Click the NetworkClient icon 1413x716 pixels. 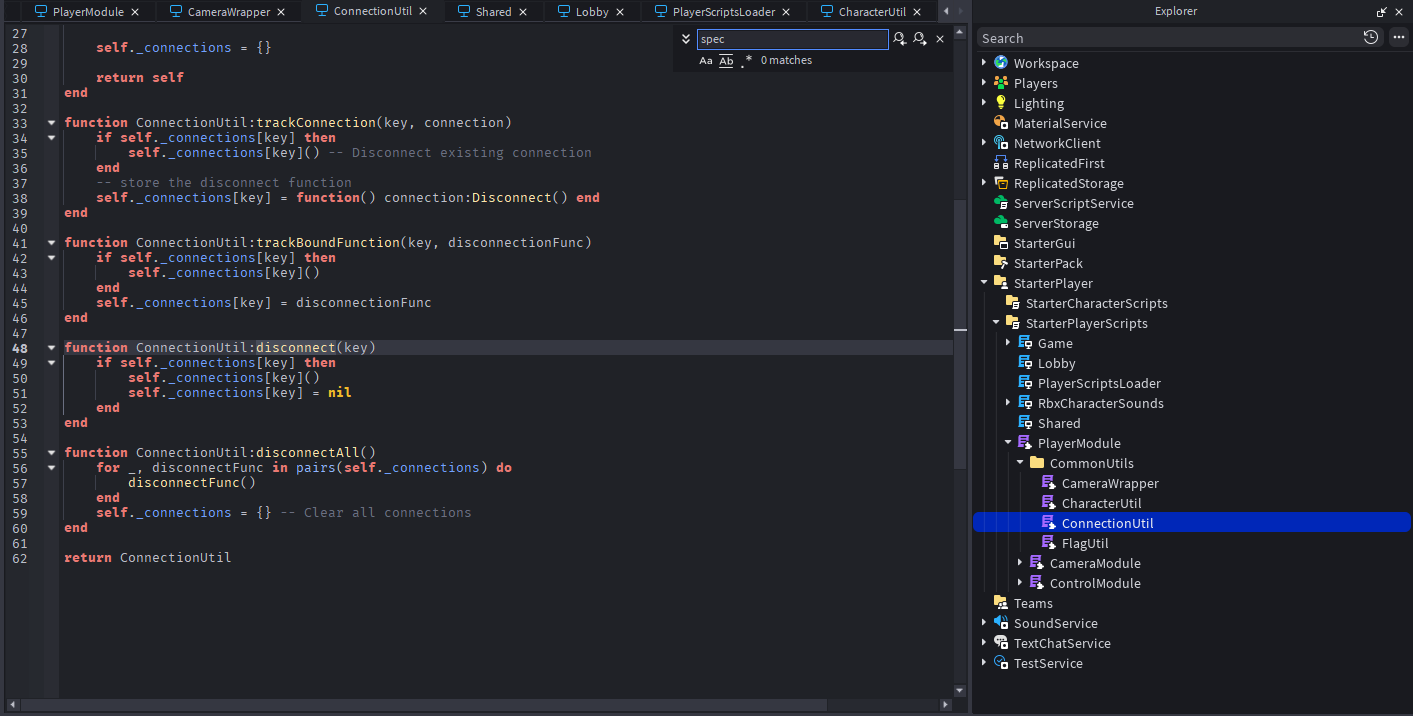tap(1001, 142)
